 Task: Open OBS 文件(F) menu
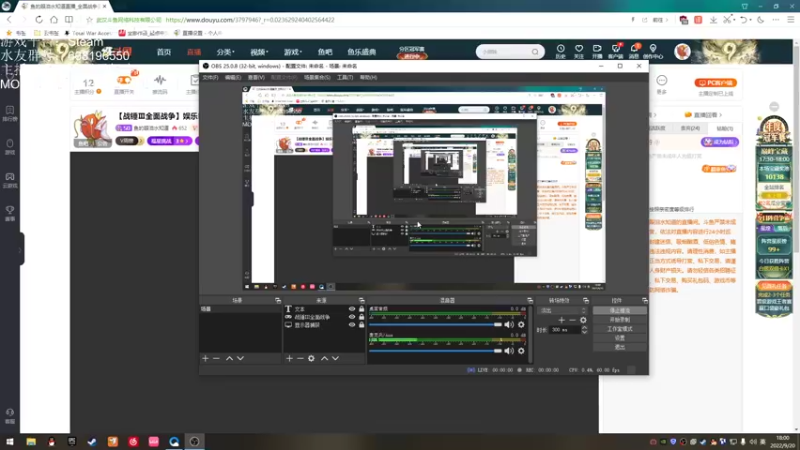click(x=210, y=78)
